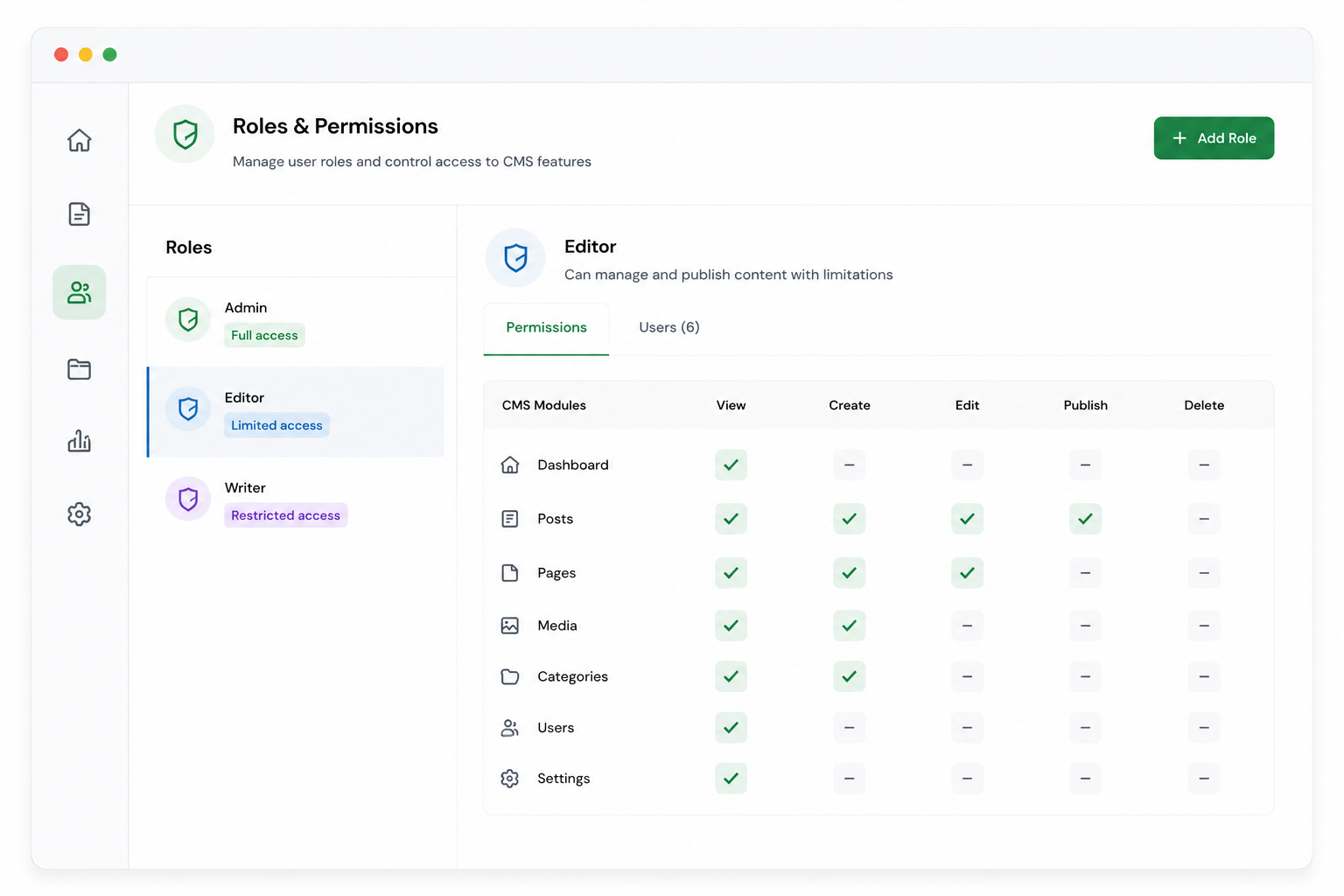Enable Publish permission for Pages
1344x896 pixels.
point(1085,573)
